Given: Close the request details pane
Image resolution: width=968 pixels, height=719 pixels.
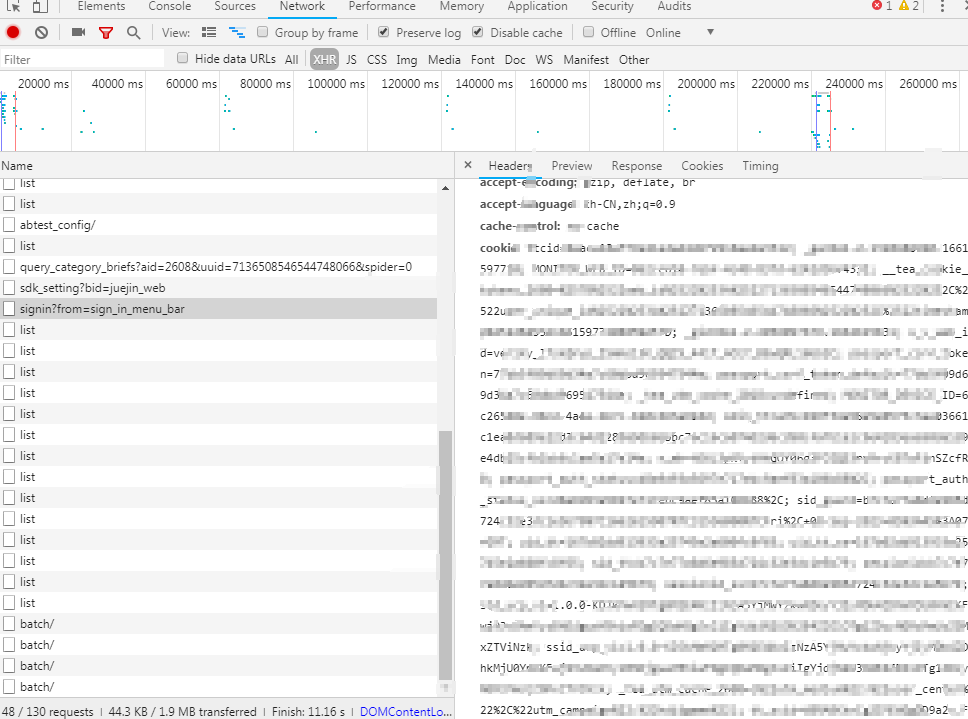Looking at the screenshot, I should 468,165.
